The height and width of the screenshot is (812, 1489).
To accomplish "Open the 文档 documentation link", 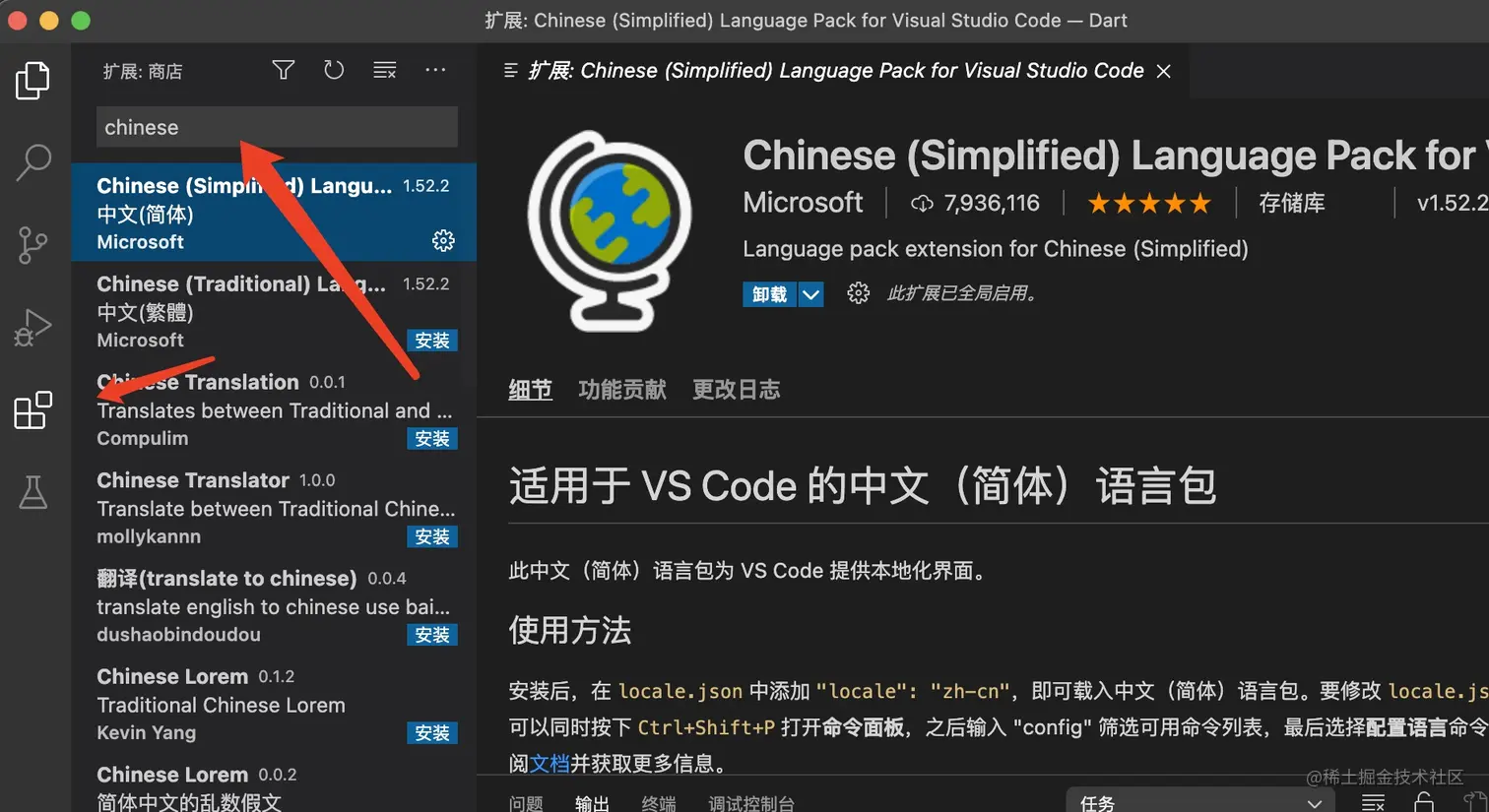I will pyautogui.click(x=550, y=763).
